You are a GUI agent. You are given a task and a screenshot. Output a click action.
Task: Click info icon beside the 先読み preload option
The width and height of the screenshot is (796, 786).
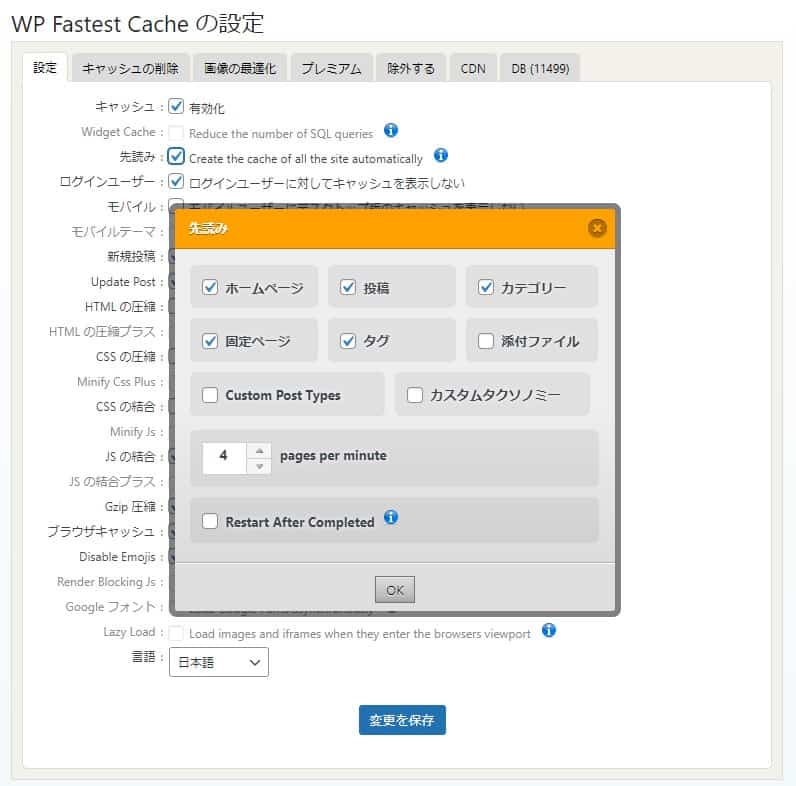(x=441, y=156)
